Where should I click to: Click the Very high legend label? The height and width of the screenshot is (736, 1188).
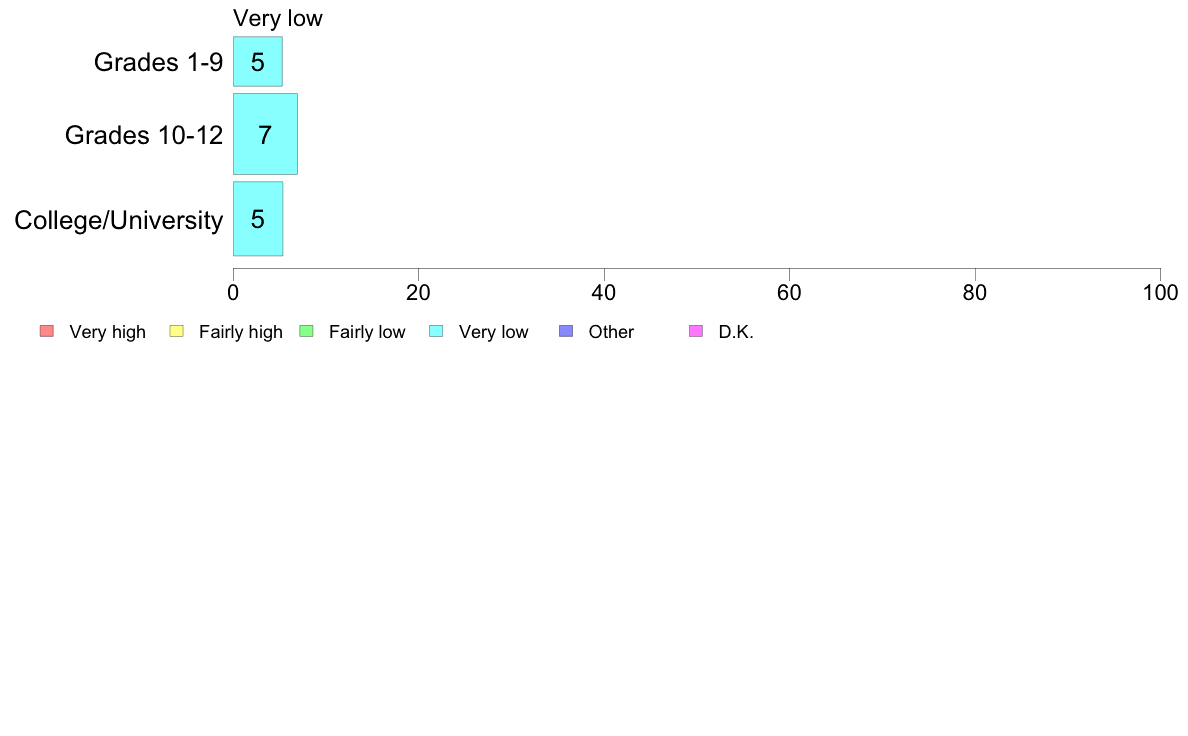coord(108,332)
